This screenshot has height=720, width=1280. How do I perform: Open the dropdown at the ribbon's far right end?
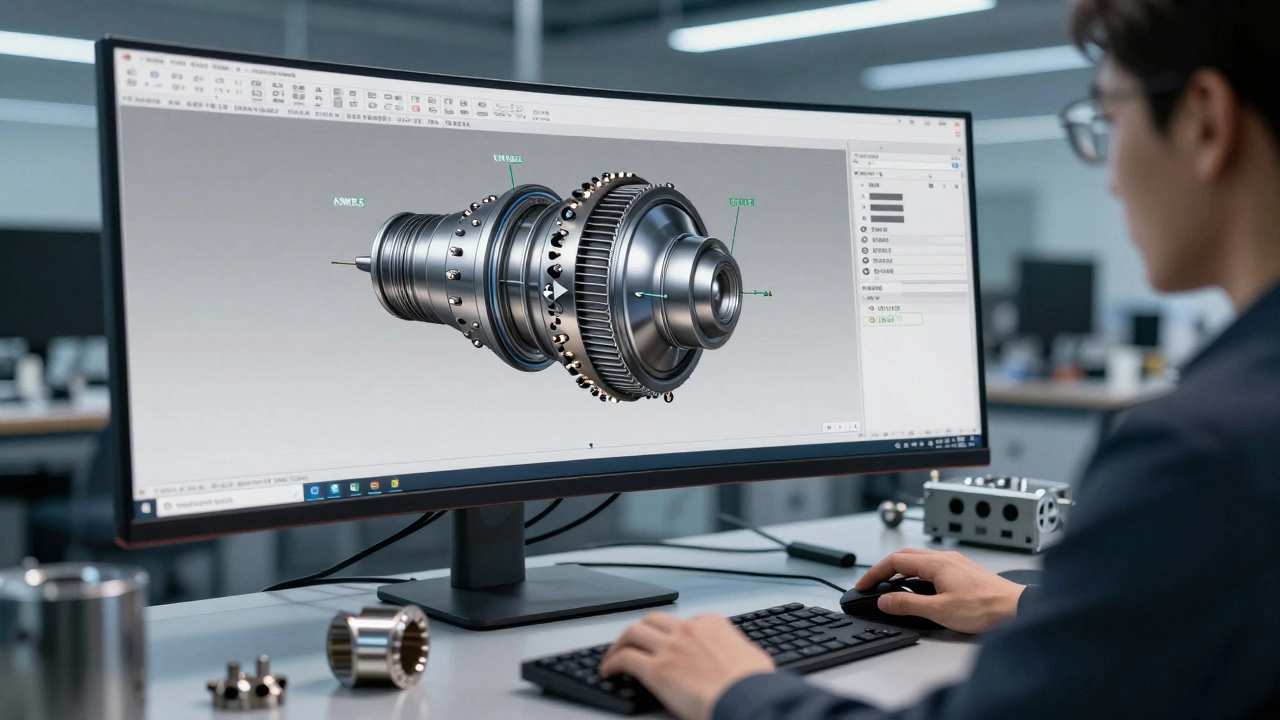541,116
